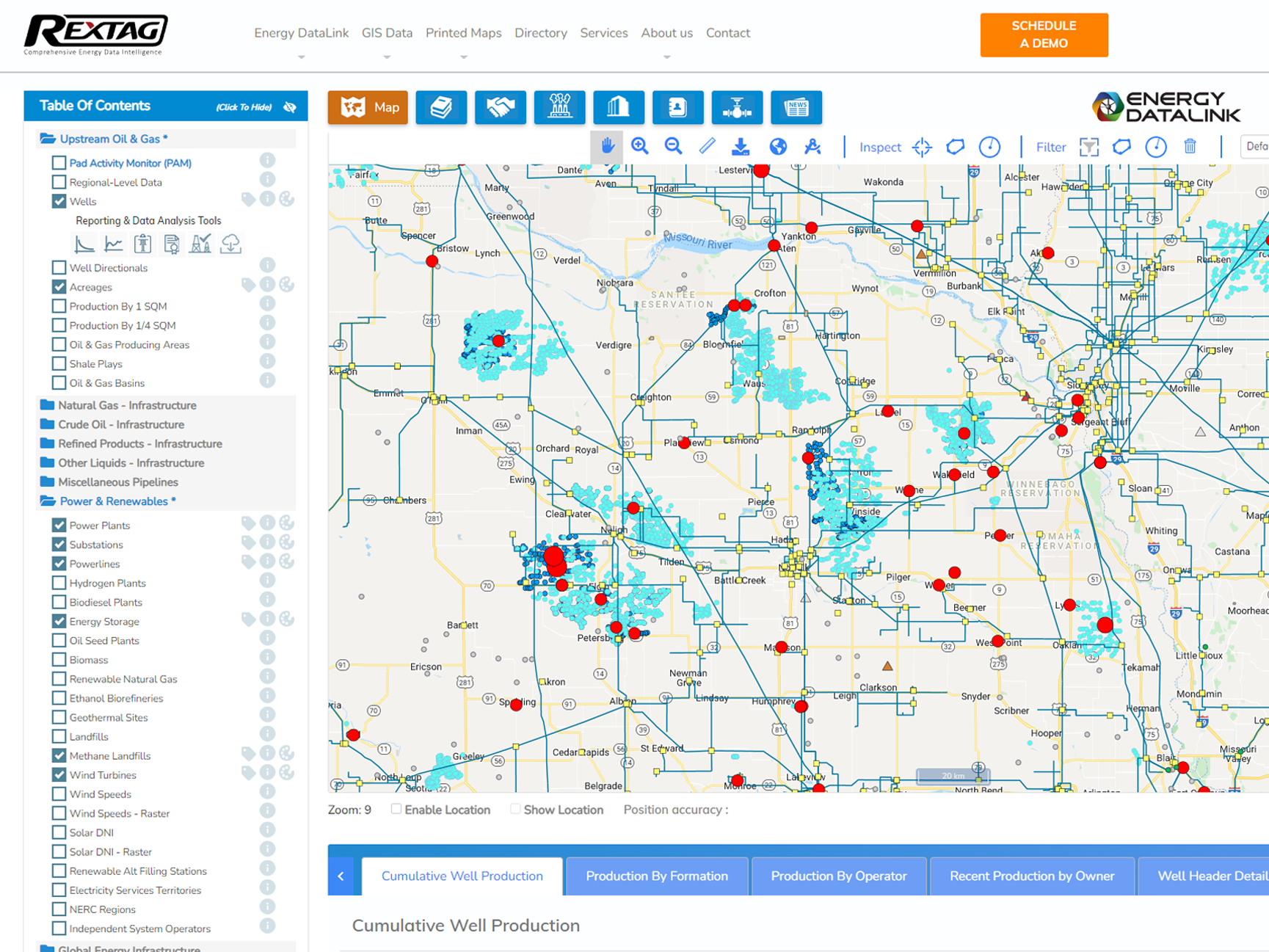1269x952 pixels.
Task: Click the Schedule A Demo button
Action: pyautogui.click(x=1044, y=34)
